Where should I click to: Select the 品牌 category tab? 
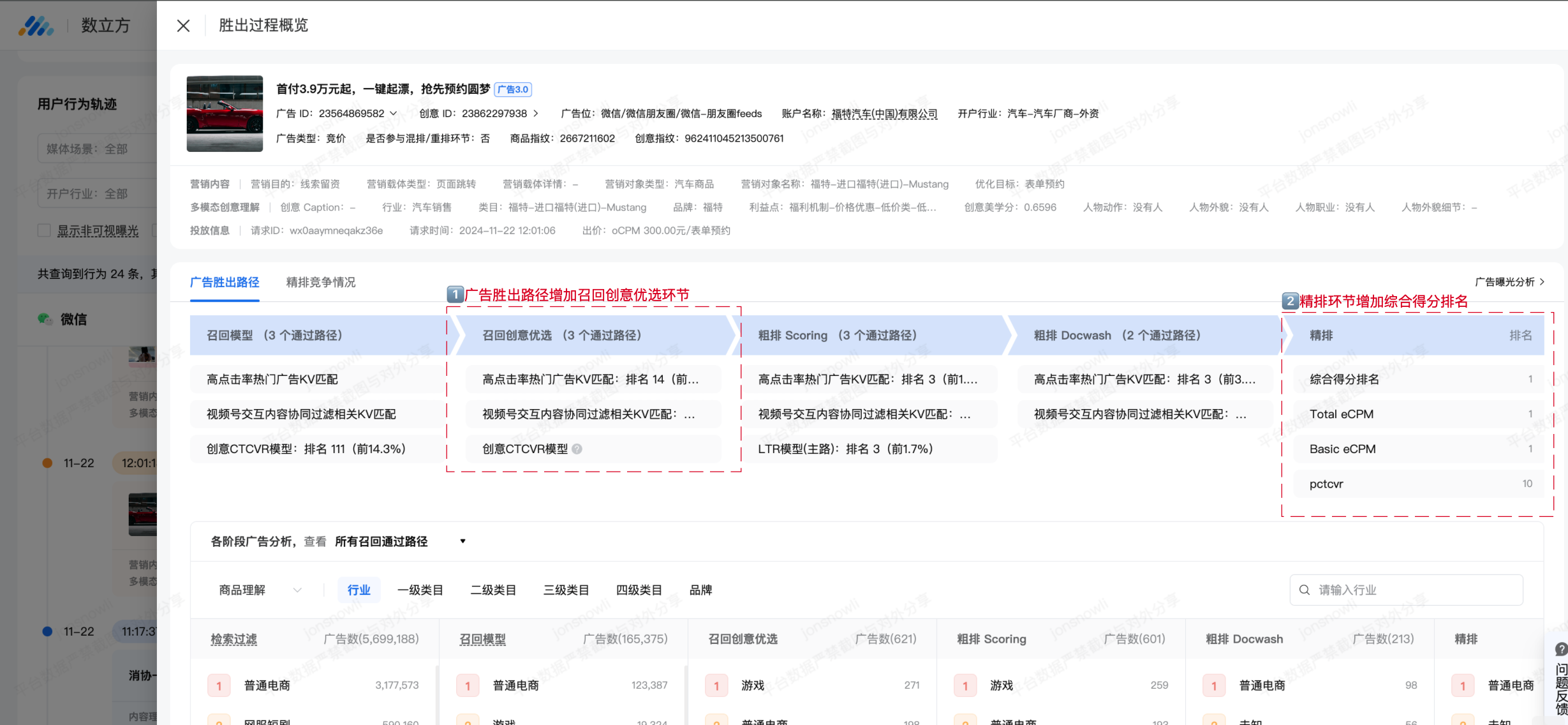coord(700,590)
